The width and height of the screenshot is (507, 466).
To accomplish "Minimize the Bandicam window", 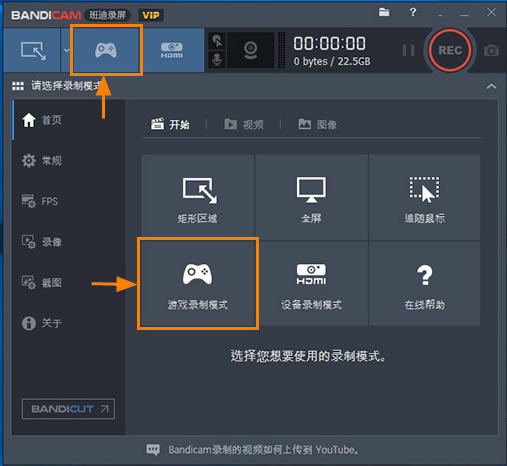I will tap(464, 14).
